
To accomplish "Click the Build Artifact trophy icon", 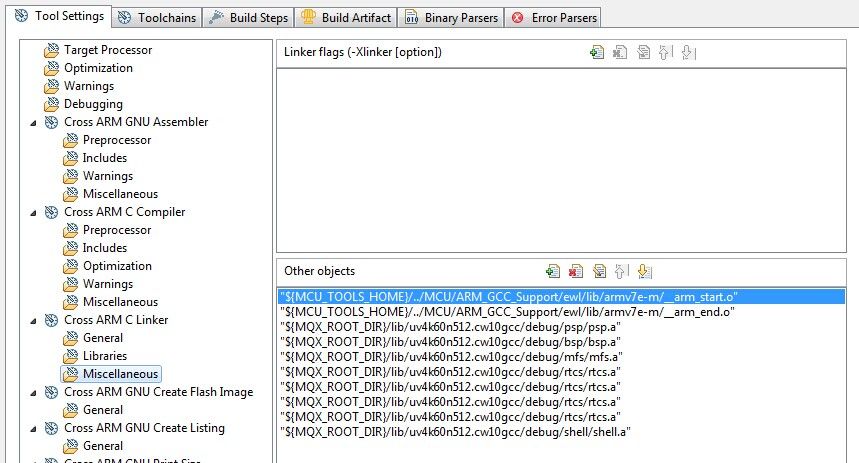I will click(308, 17).
